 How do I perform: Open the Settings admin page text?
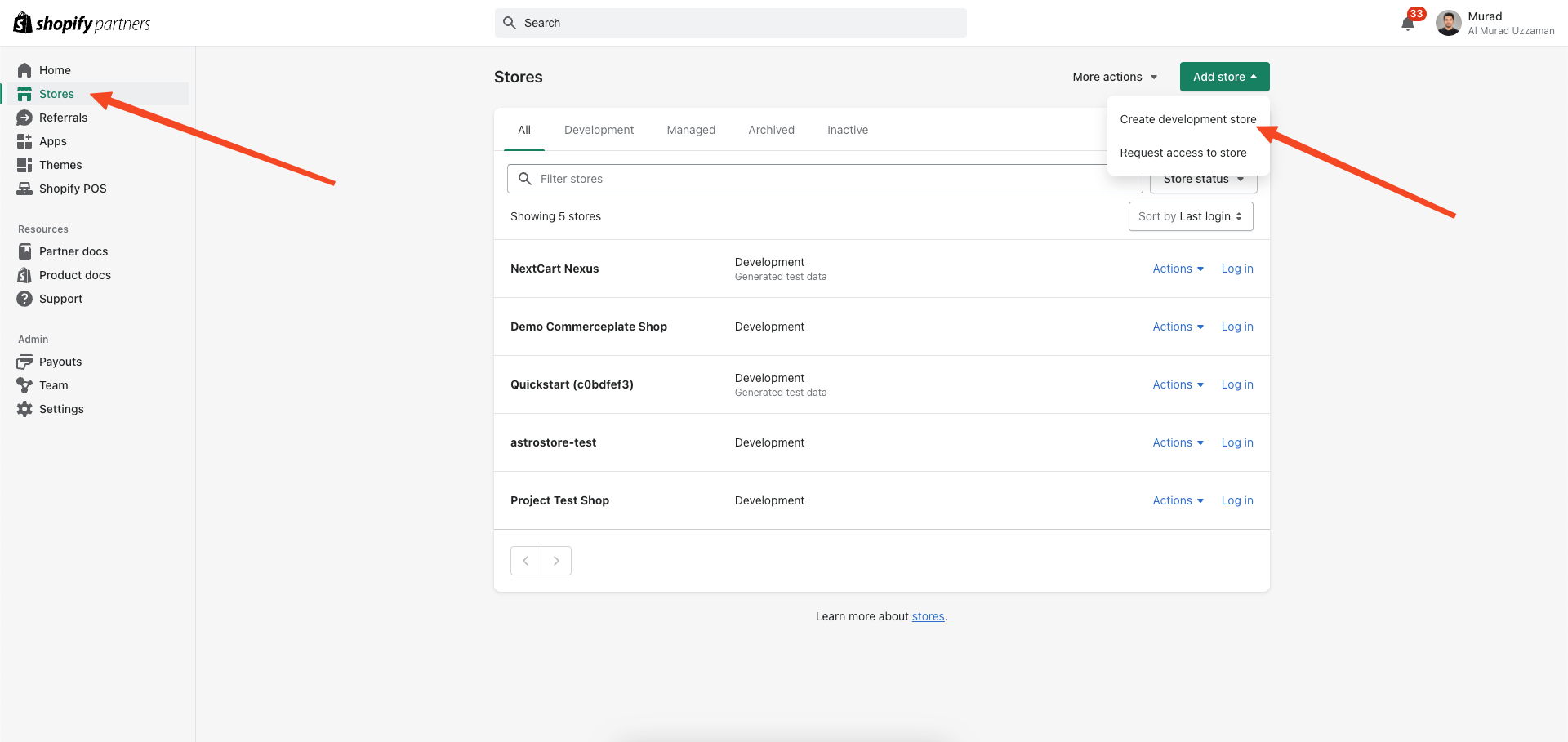coord(61,409)
